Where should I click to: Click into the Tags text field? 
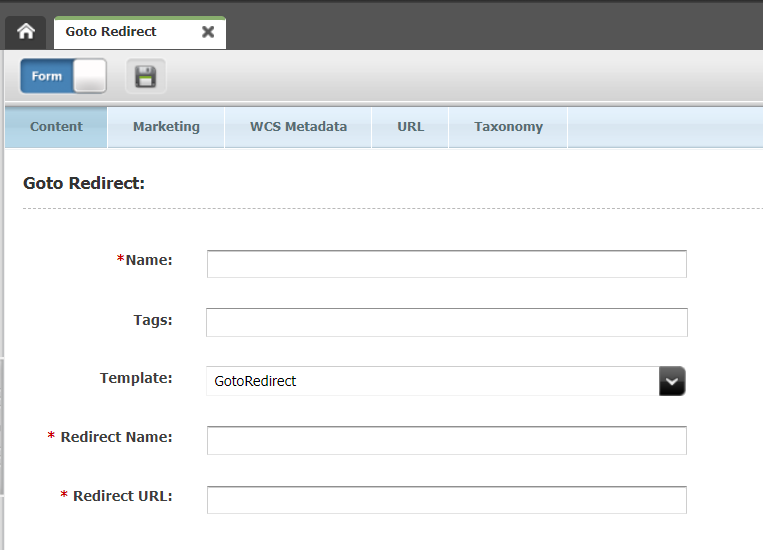(x=446, y=322)
